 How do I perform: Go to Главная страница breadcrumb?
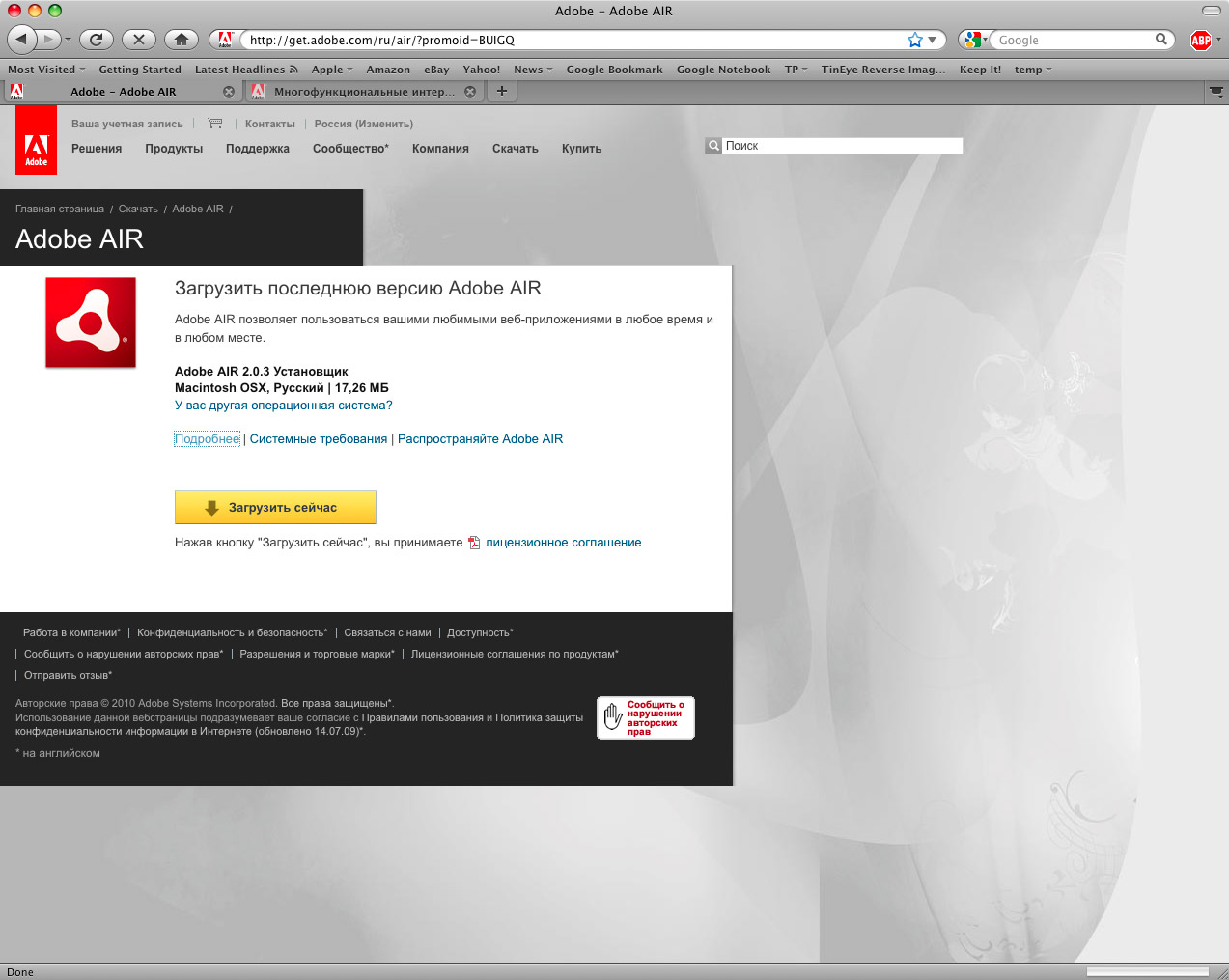coord(60,209)
